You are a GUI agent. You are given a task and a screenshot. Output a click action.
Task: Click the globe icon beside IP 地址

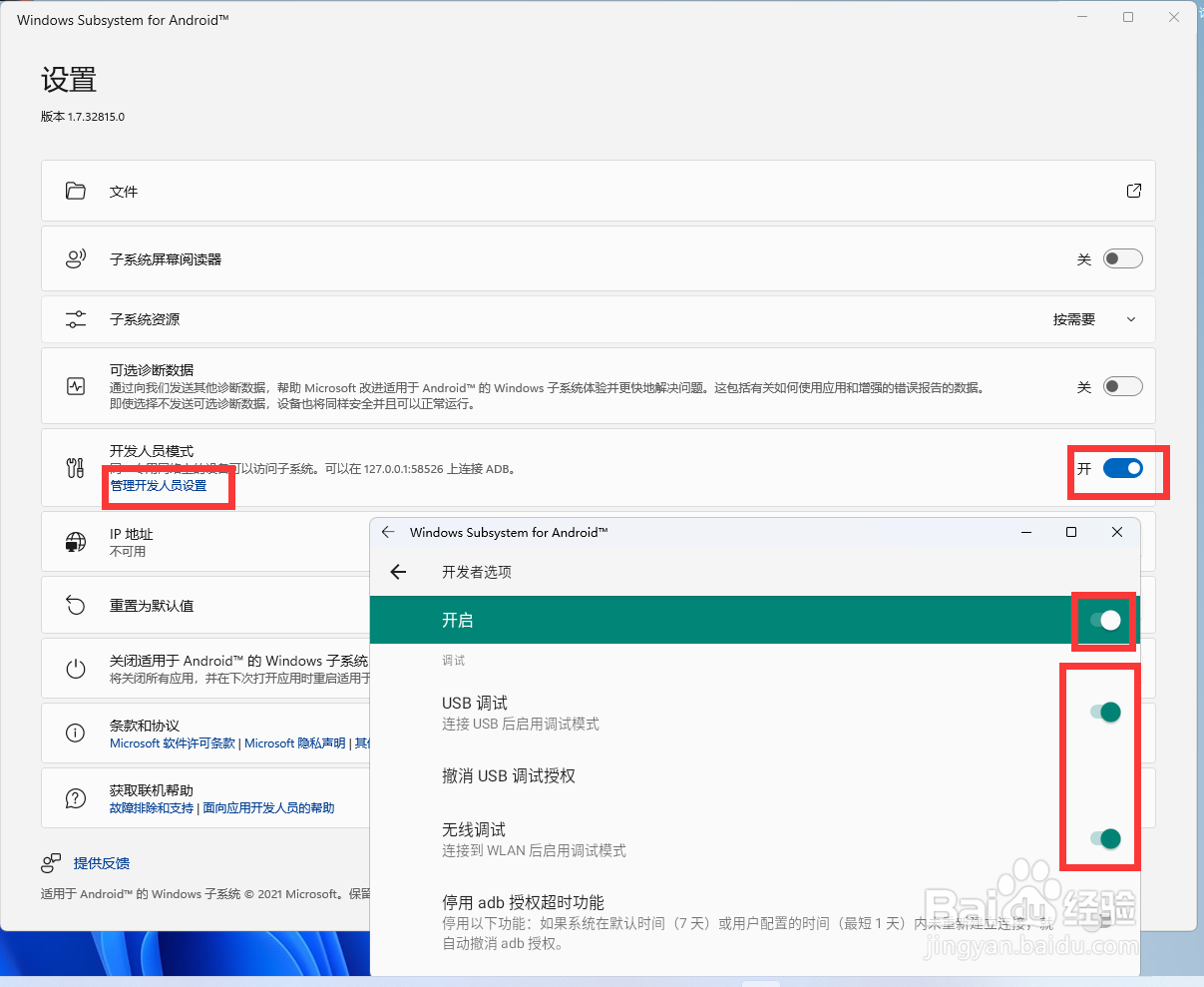point(76,541)
